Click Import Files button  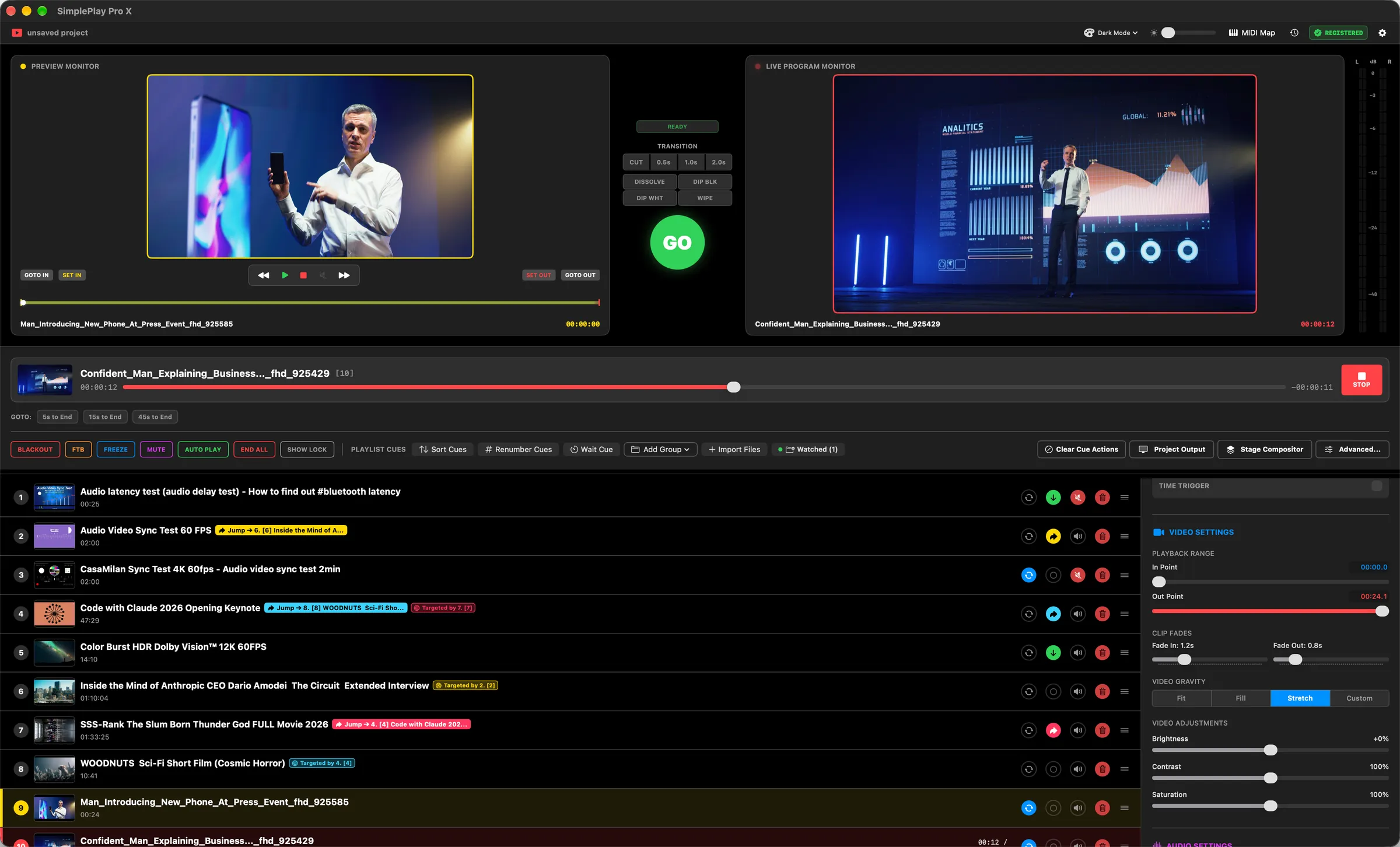pos(734,450)
